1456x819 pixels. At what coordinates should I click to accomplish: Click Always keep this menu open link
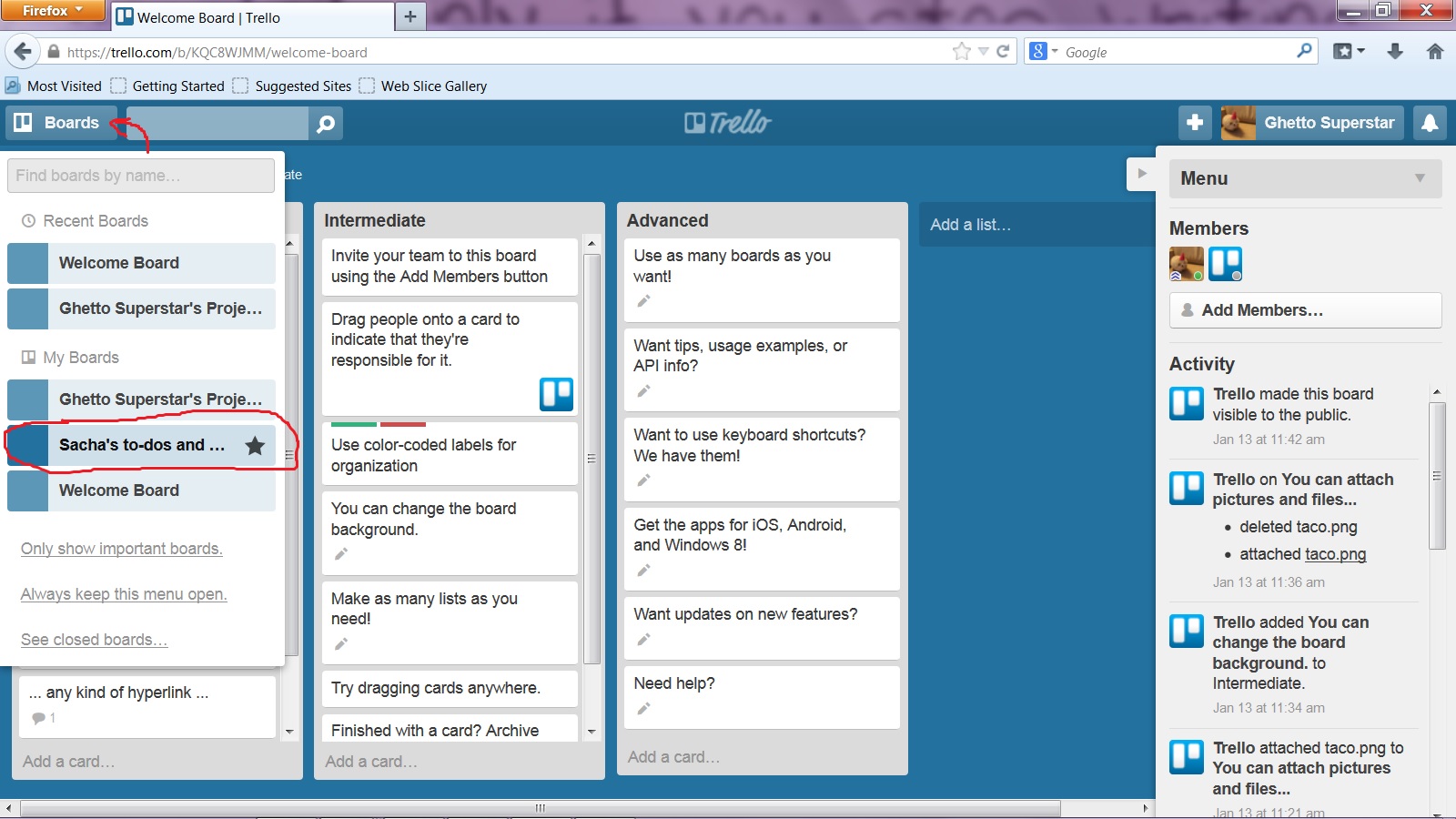click(x=124, y=594)
